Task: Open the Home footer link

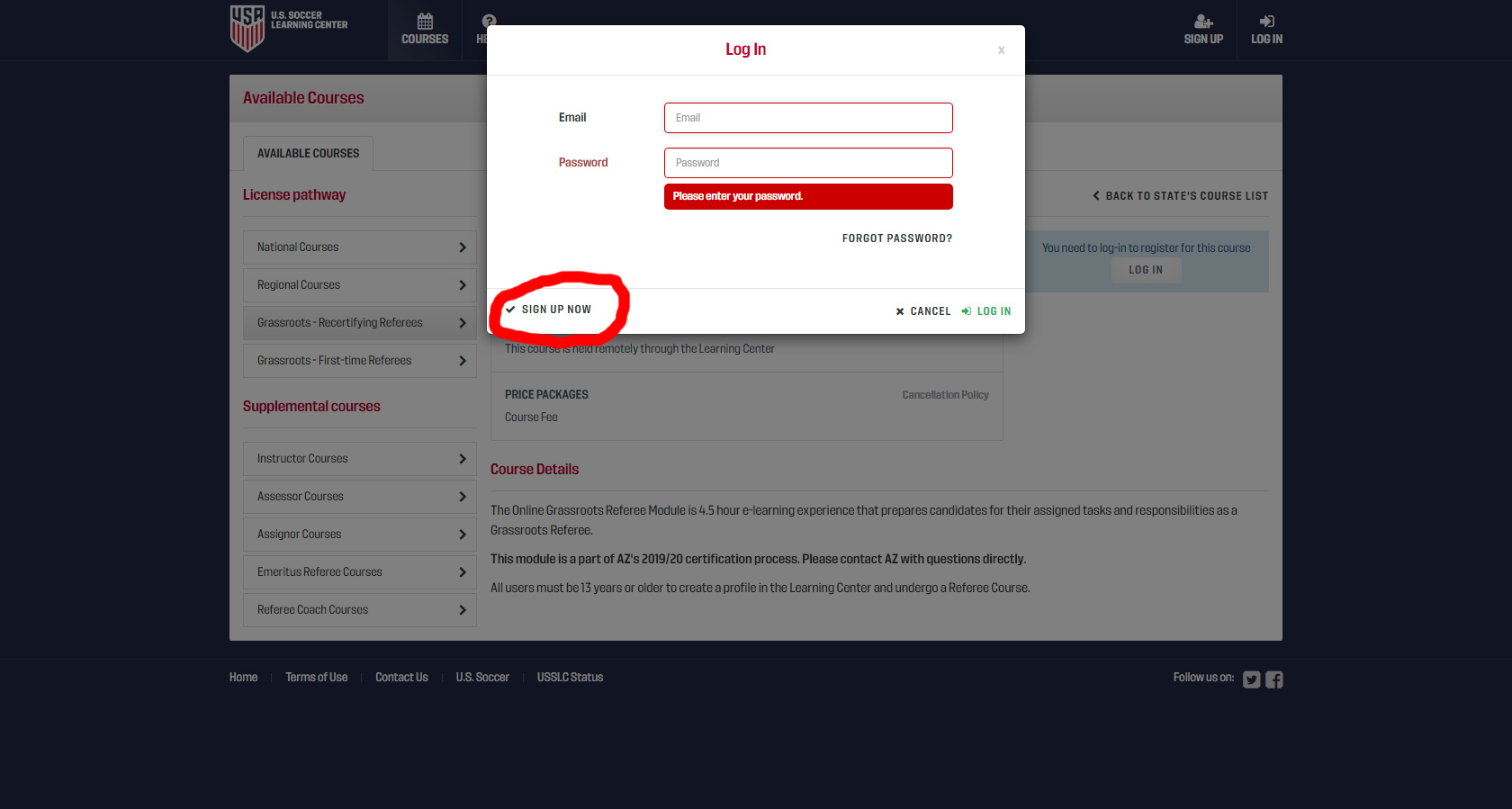Action: coord(243,678)
